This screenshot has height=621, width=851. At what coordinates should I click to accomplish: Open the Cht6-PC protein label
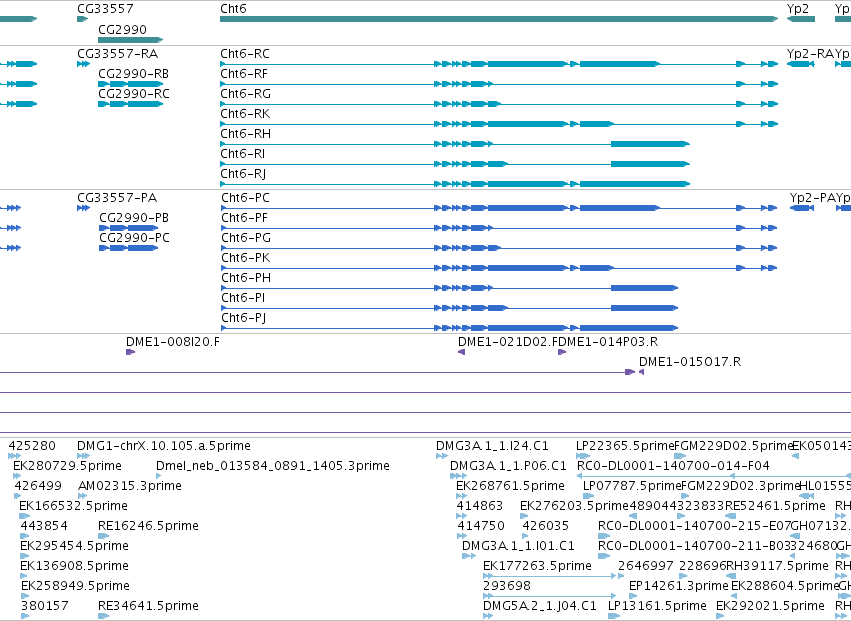(x=245, y=198)
